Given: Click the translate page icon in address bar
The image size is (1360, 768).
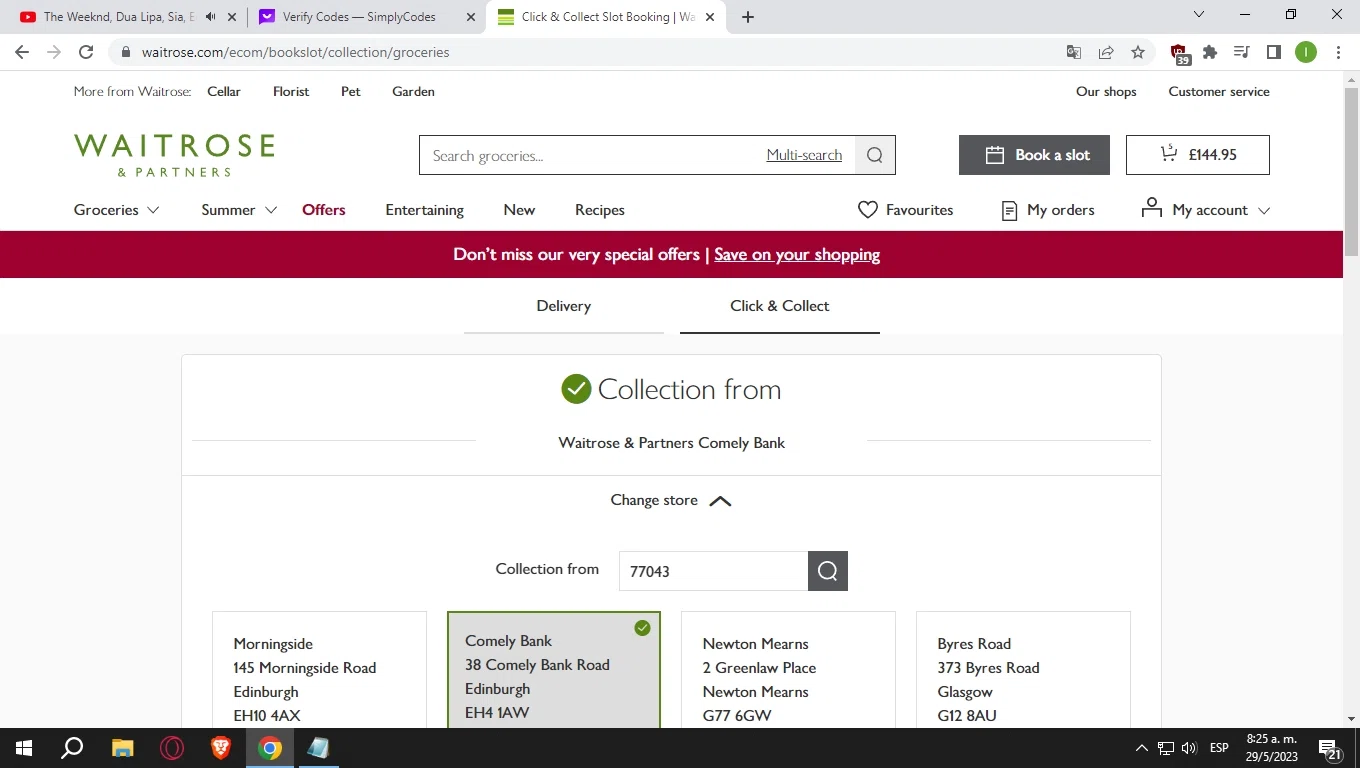Looking at the screenshot, I should coord(1073,52).
